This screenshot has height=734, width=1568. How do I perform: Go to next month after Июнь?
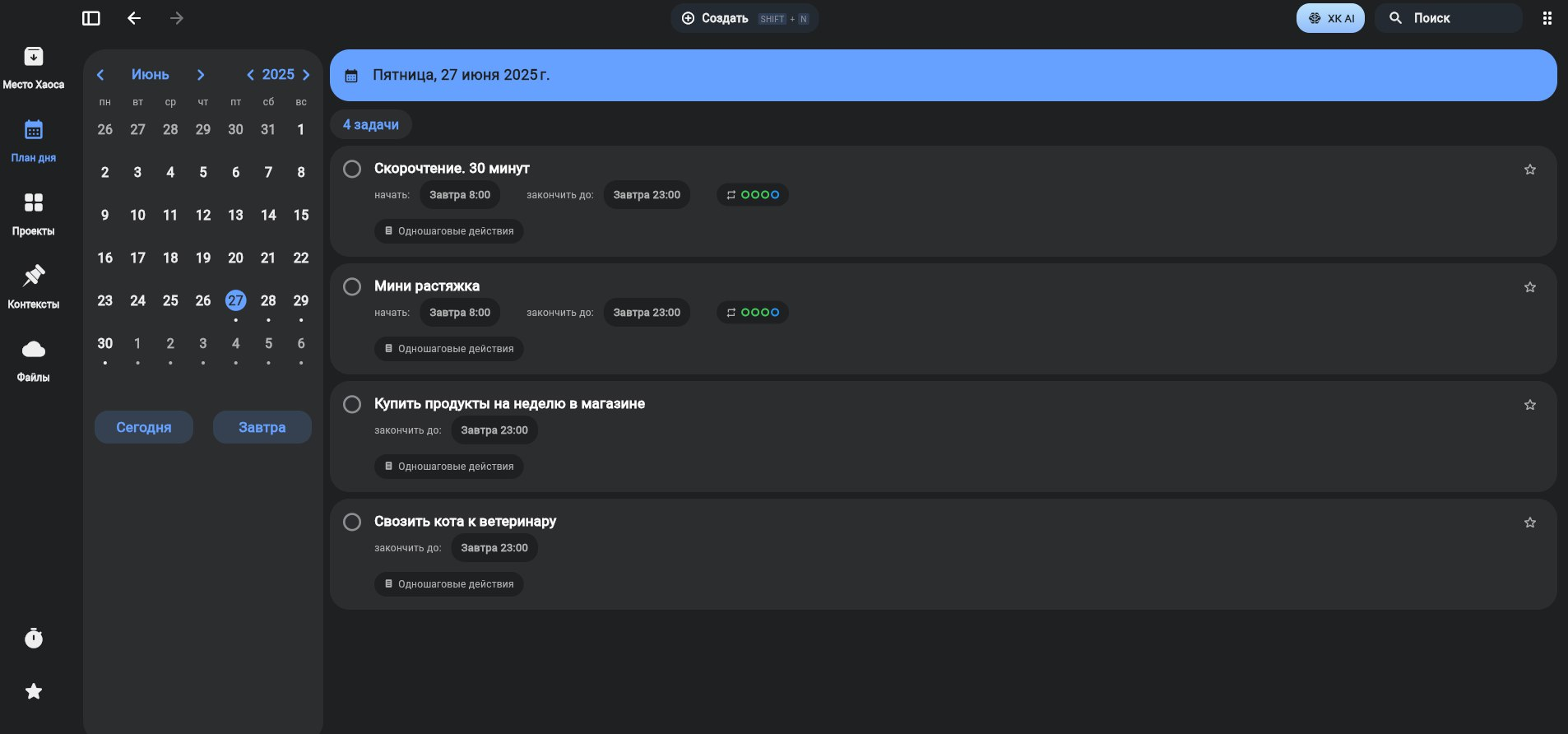[201, 75]
